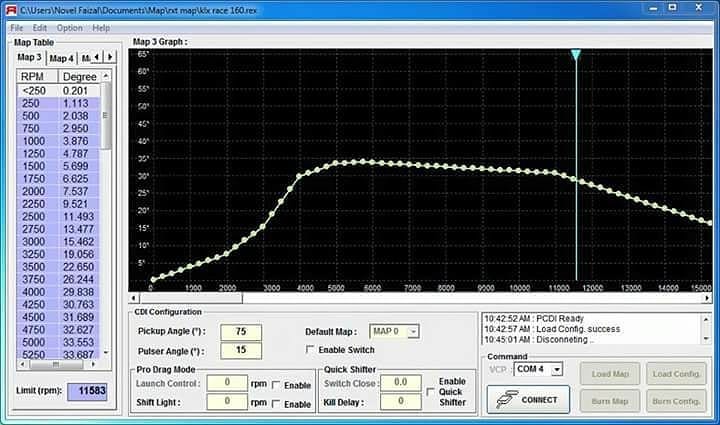The width and height of the screenshot is (720, 425).
Task: Click the rev limit marker triangle on graph
Action: click(576, 55)
